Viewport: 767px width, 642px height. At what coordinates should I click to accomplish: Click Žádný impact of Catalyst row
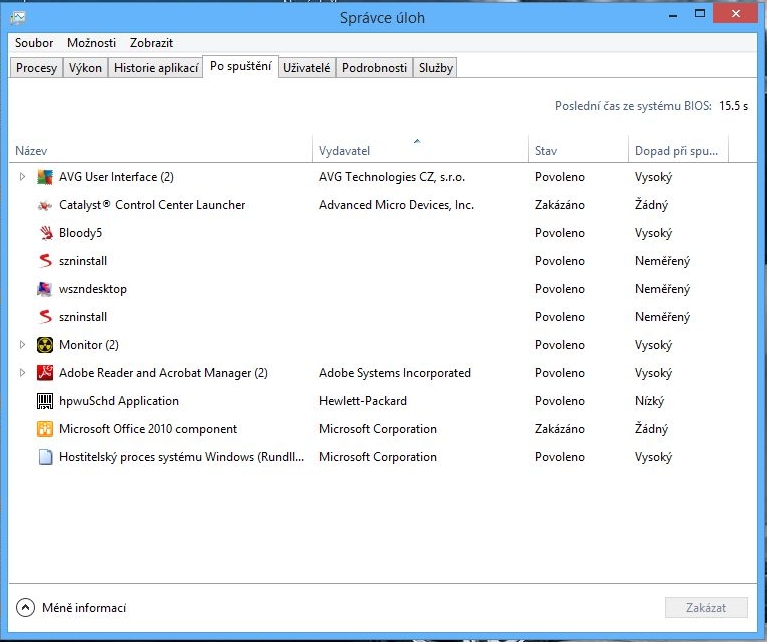(x=652, y=205)
